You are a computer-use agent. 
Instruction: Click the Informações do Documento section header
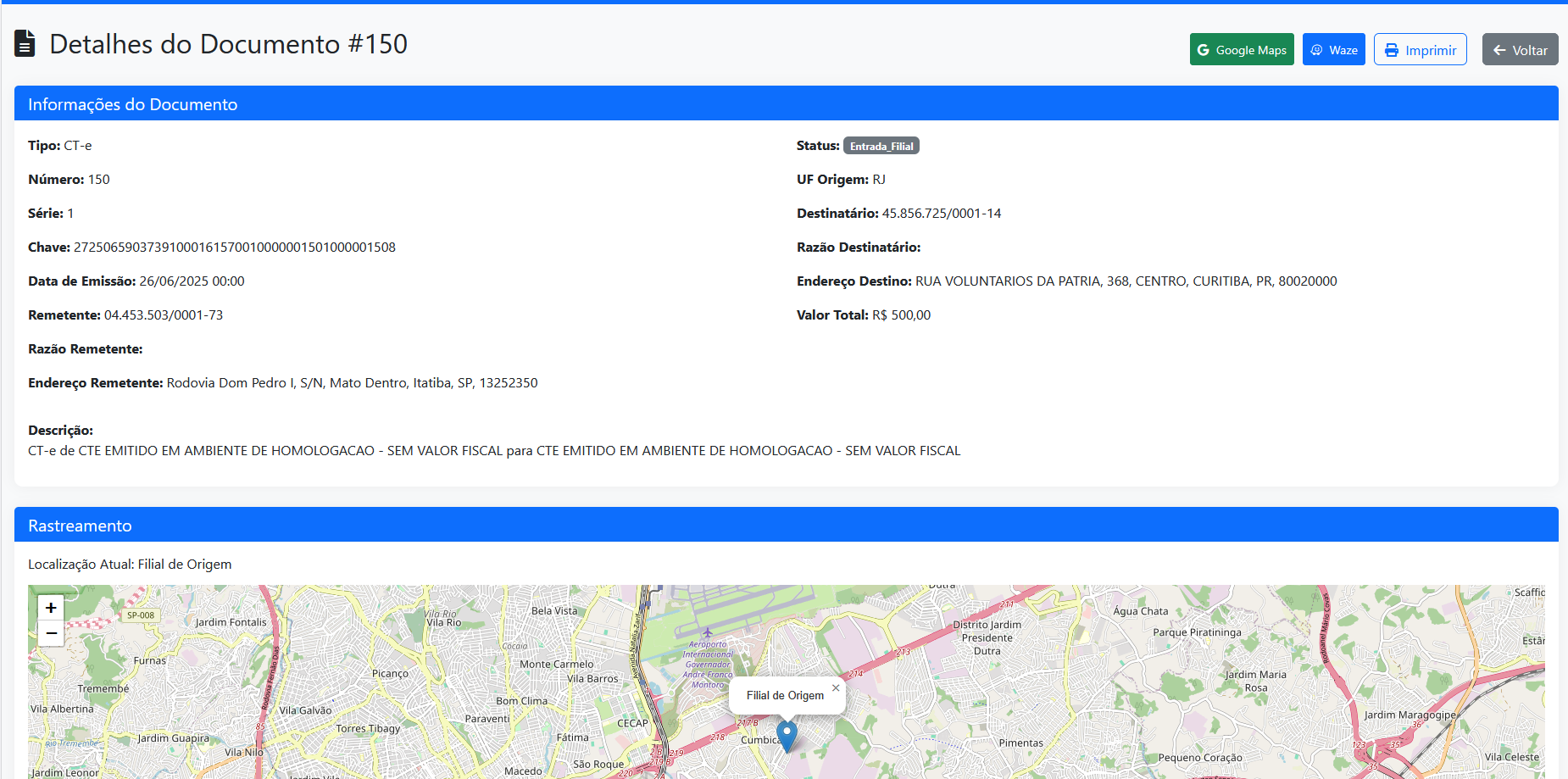coord(132,103)
